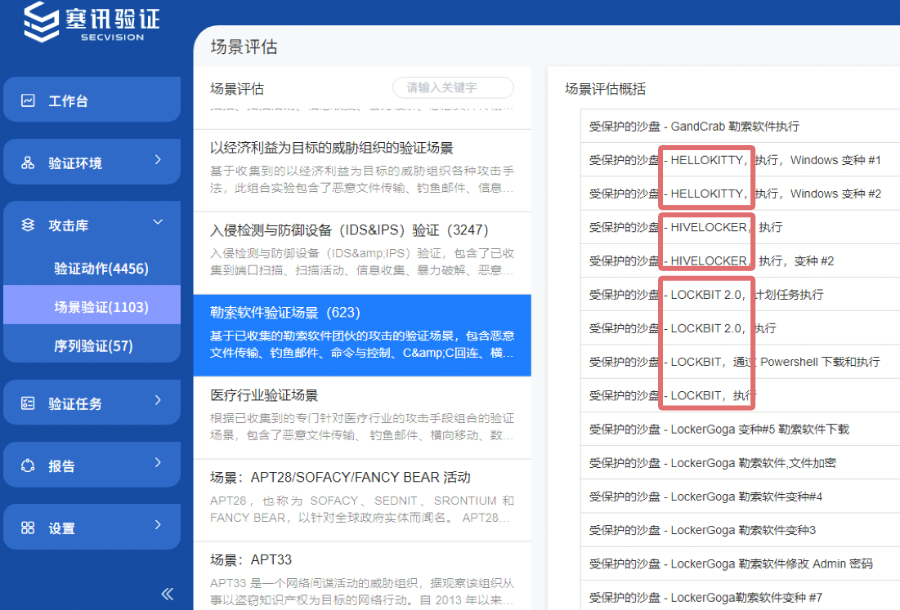This screenshot has width=900, height=610.
Task: Click the 验证任务 task icon
Action: tap(28, 403)
